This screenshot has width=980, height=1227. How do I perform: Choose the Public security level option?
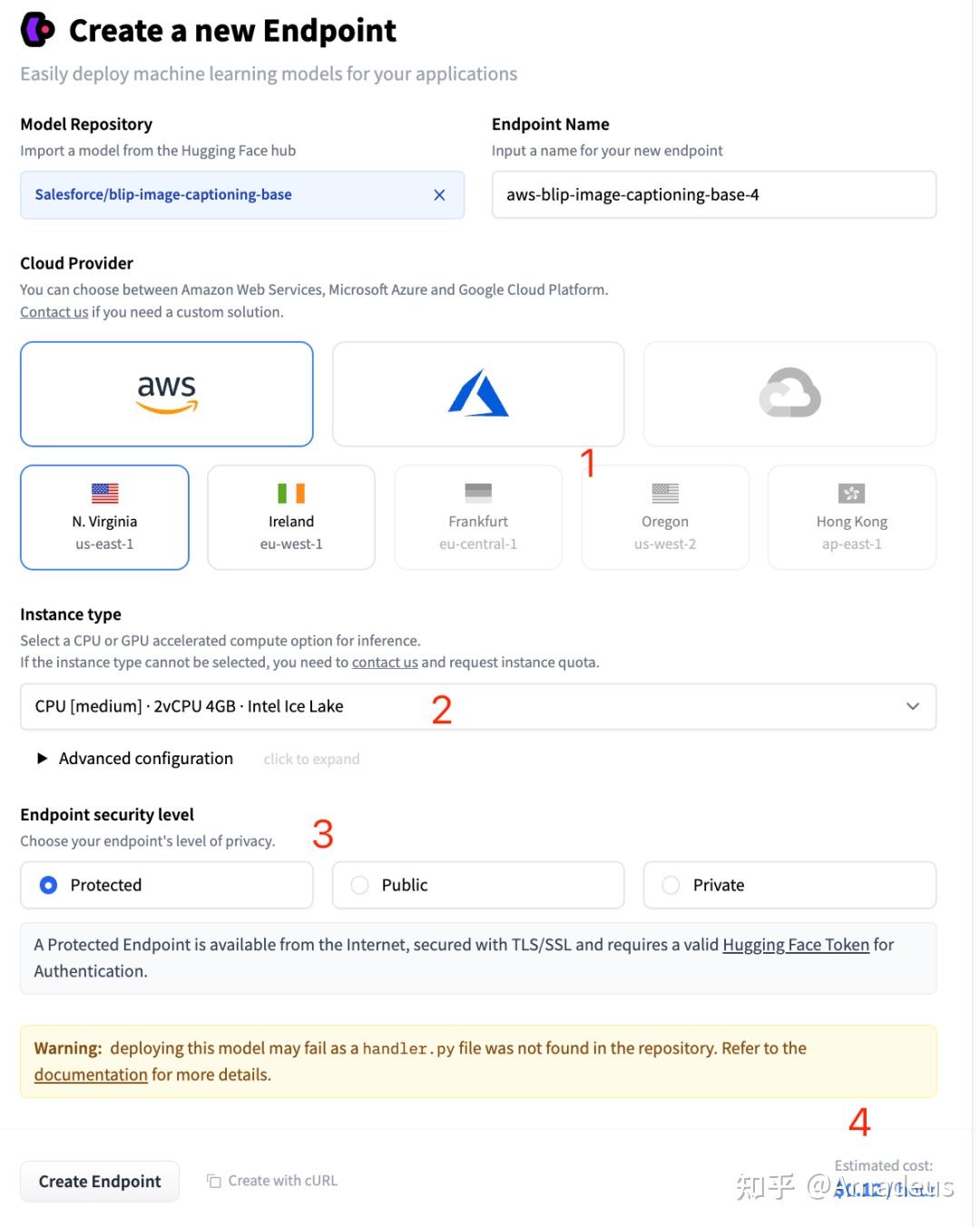tap(360, 885)
